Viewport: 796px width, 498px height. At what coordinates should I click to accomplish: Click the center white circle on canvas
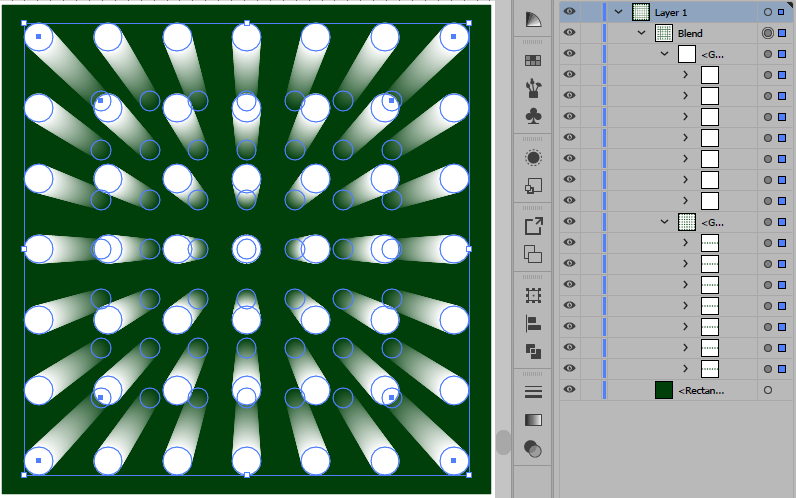click(x=247, y=249)
